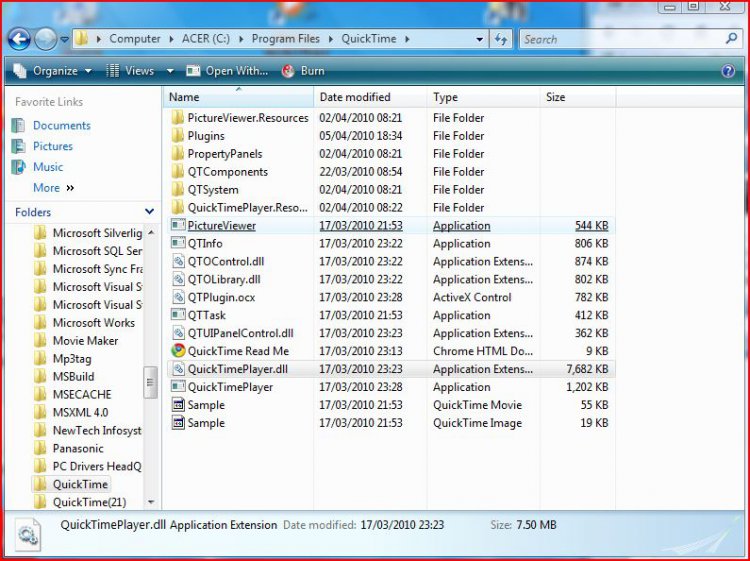This screenshot has width=750, height=561.
Task: Select Microsoft Works in the folder tree
Action: coord(94,323)
